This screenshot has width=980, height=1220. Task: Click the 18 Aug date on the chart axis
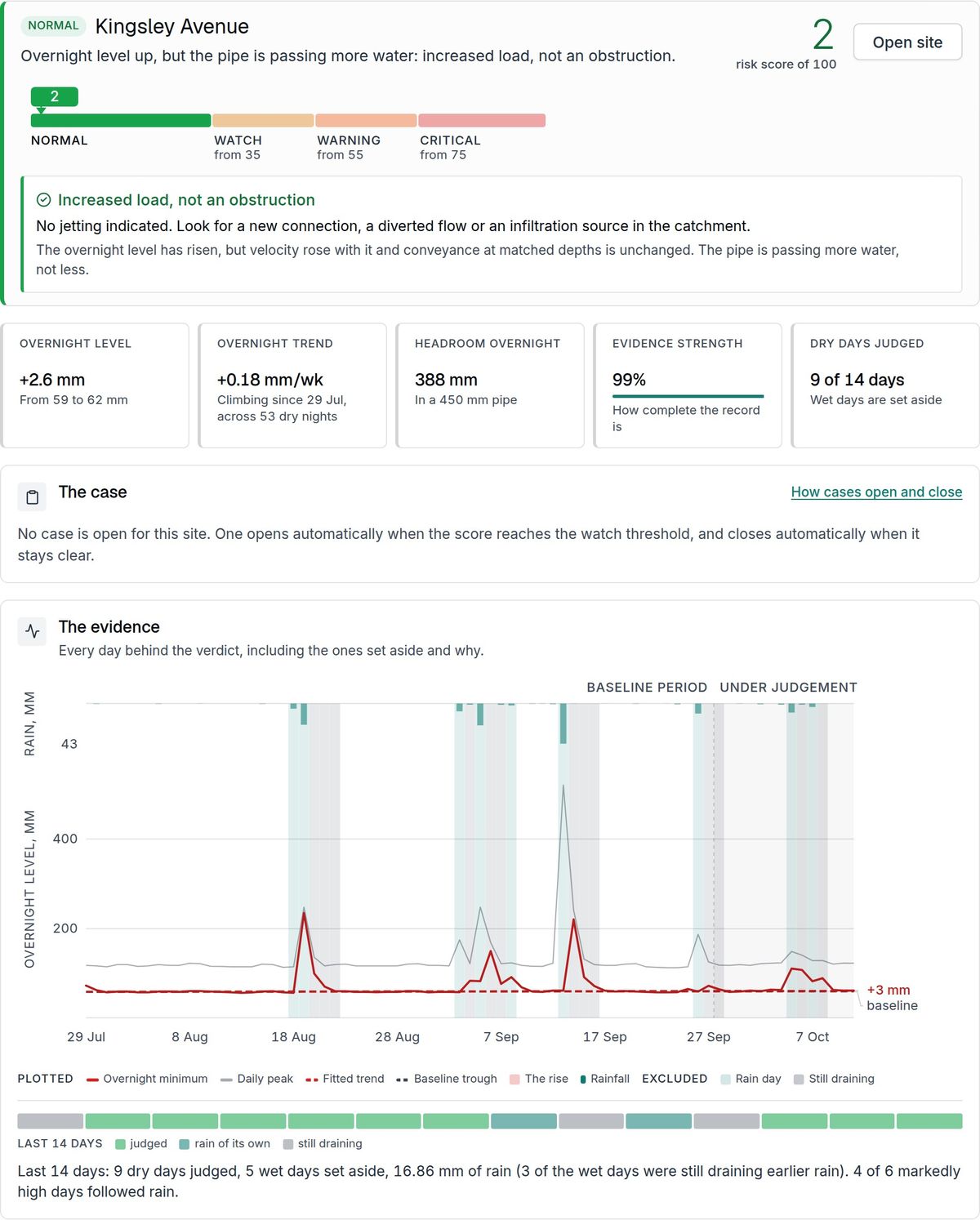(293, 1037)
